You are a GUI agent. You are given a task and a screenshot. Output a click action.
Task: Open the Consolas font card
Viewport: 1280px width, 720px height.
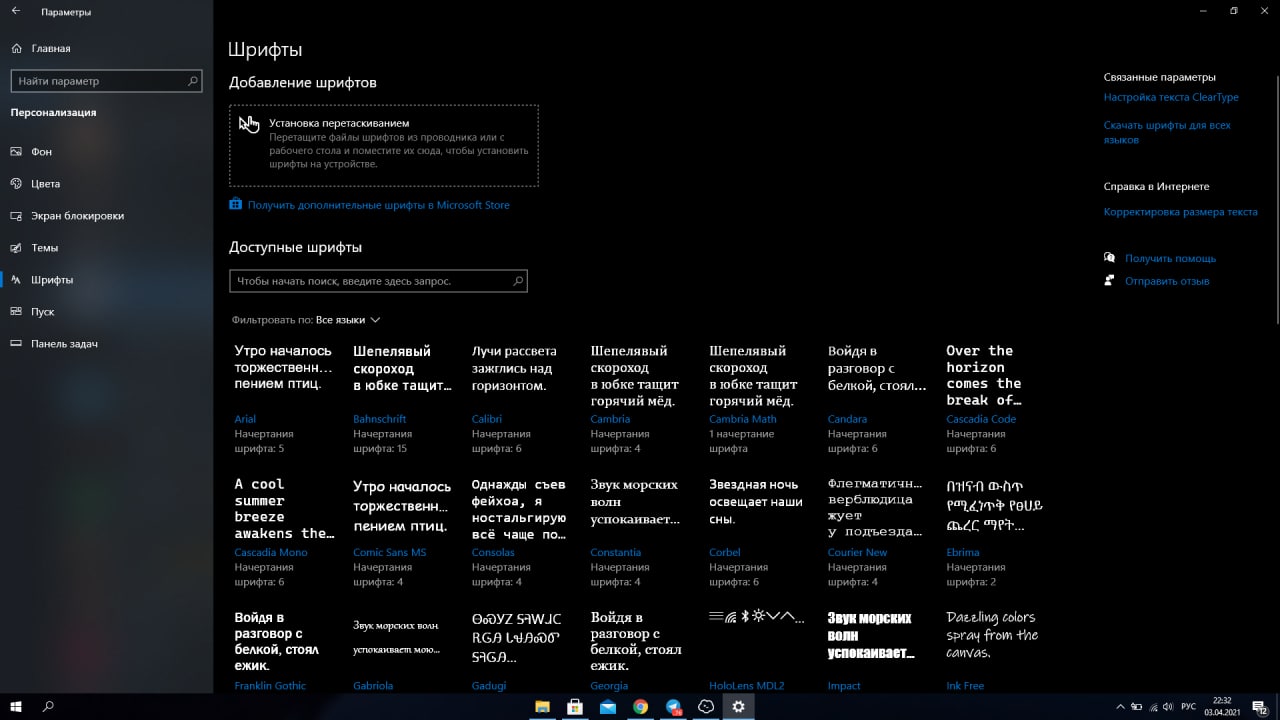tap(521, 531)
